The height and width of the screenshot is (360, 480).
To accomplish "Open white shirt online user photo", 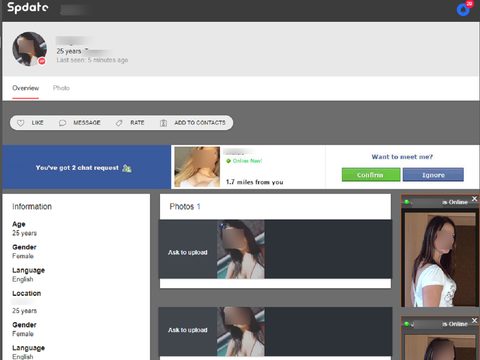I will coord(440,259).
